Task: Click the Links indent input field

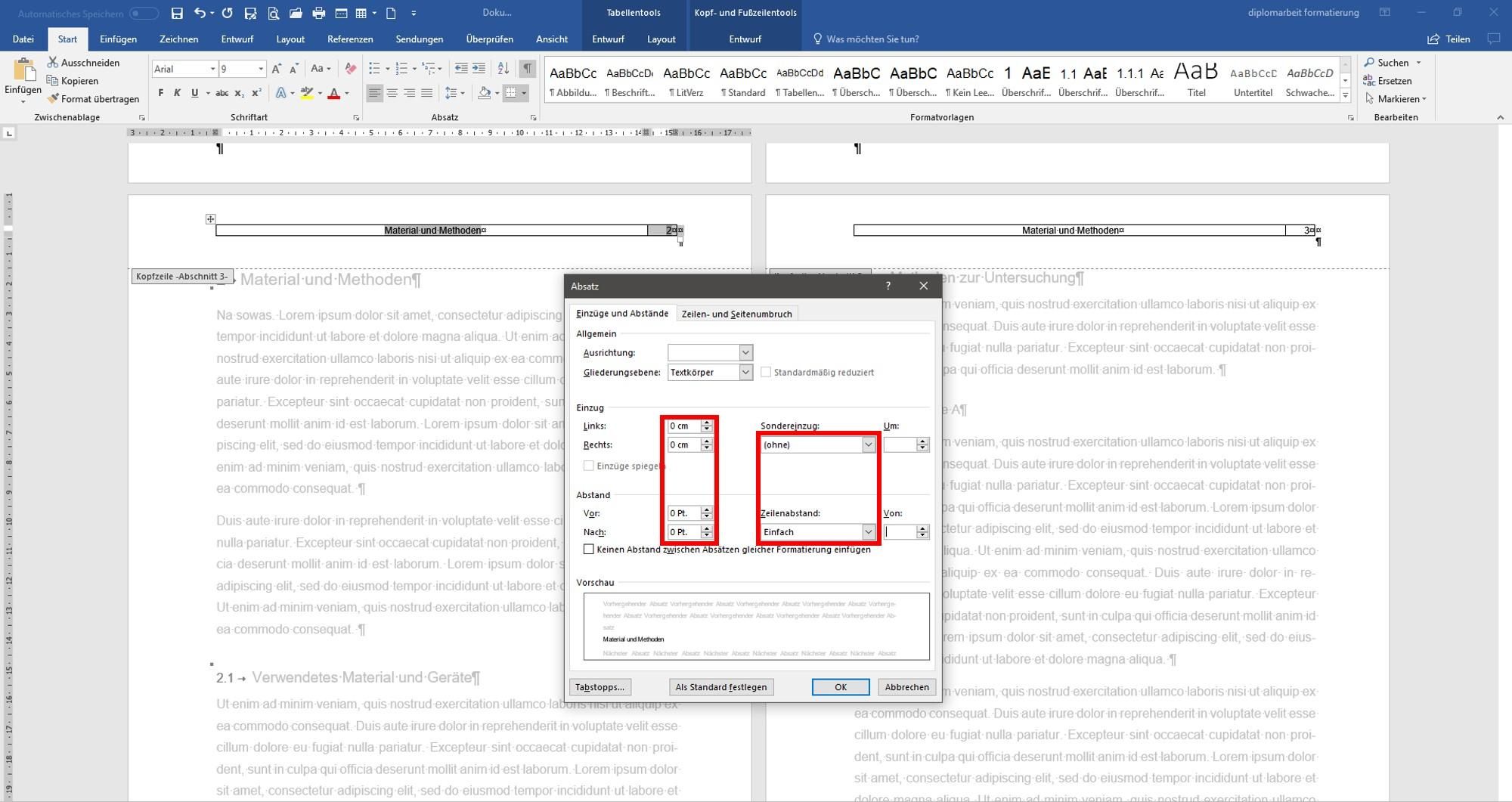Action: click(x=683, y=426)
